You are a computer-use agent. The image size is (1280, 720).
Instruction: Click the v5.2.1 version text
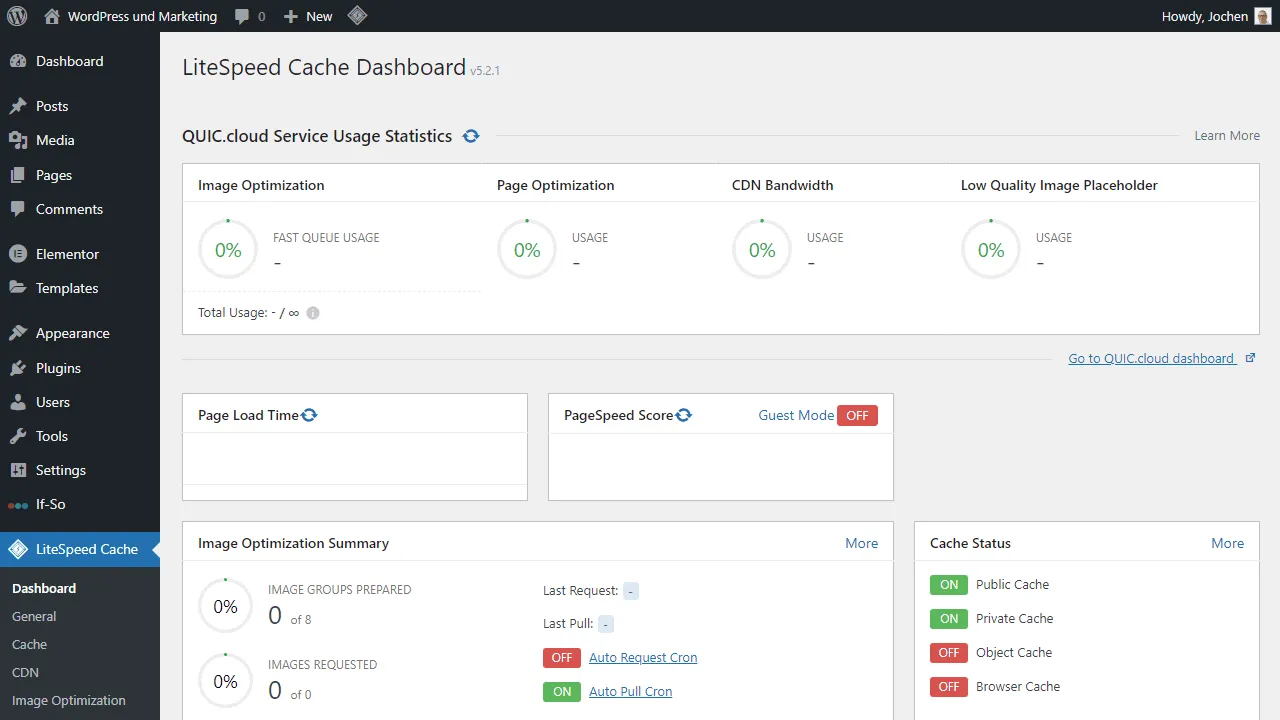(485, 71)
